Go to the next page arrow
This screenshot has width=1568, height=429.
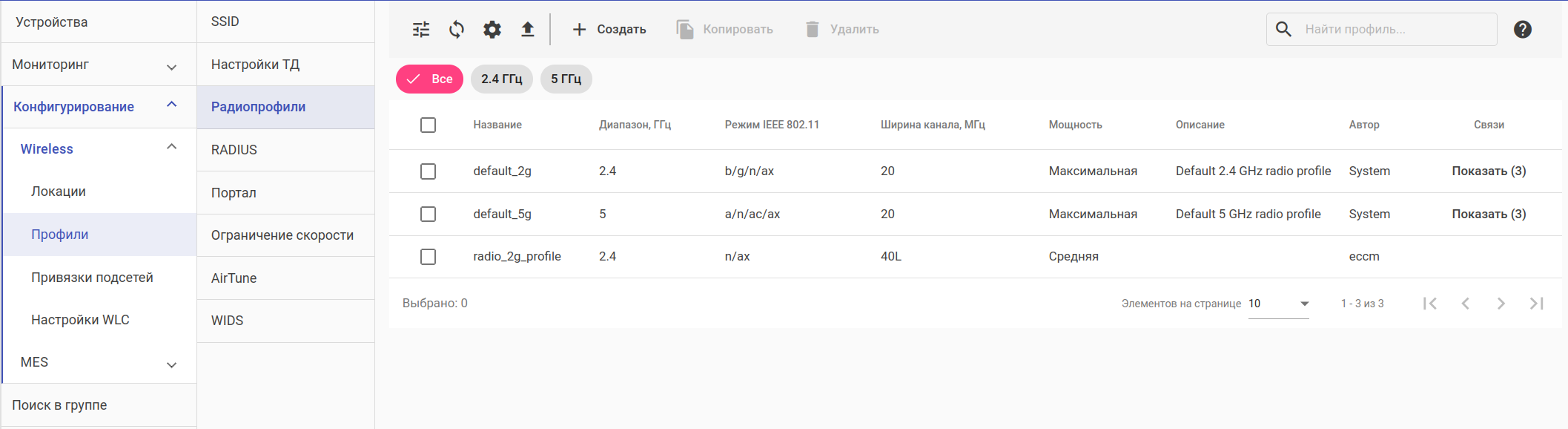point(1501,304)
